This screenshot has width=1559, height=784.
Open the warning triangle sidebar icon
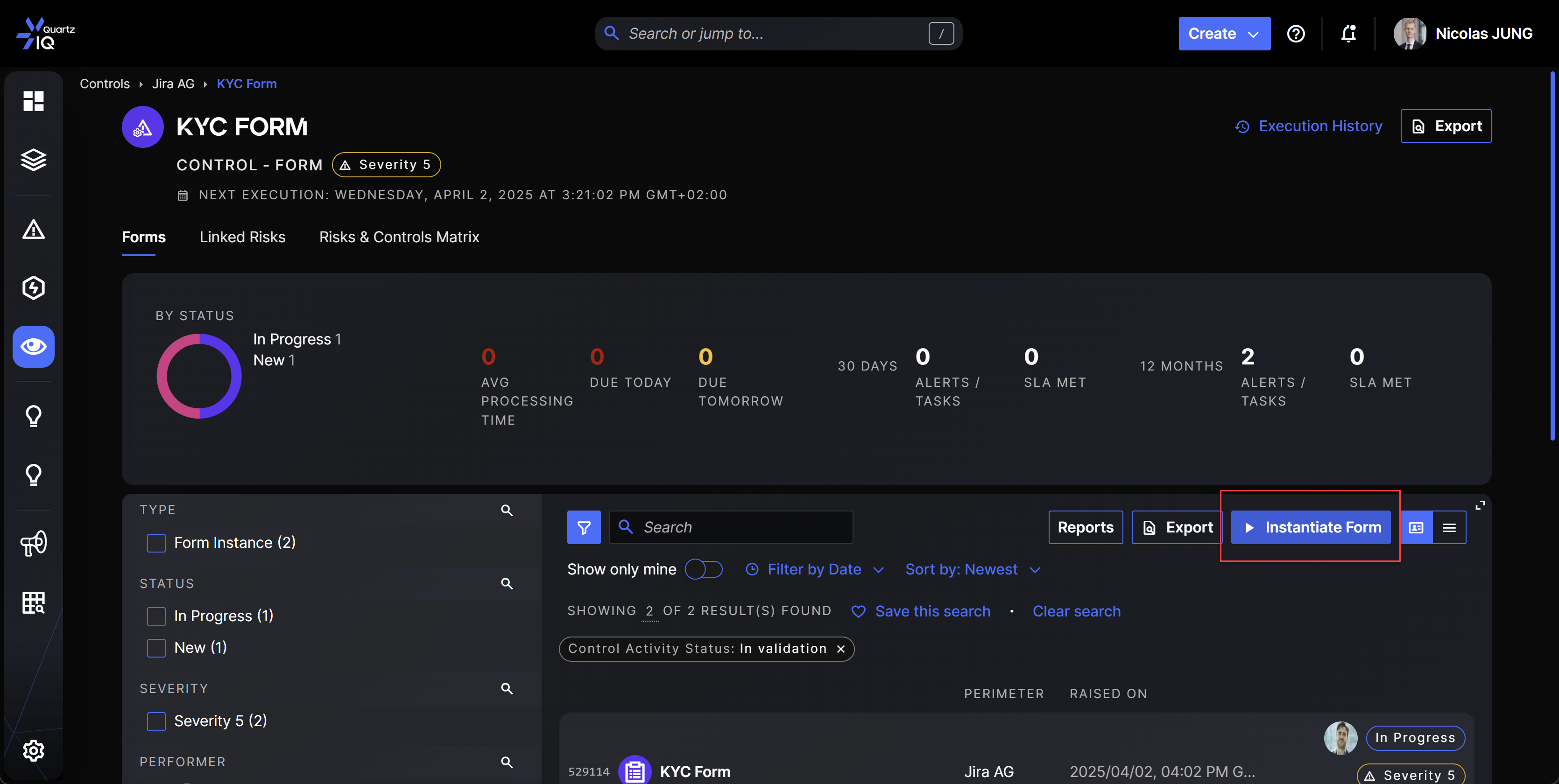33,229
